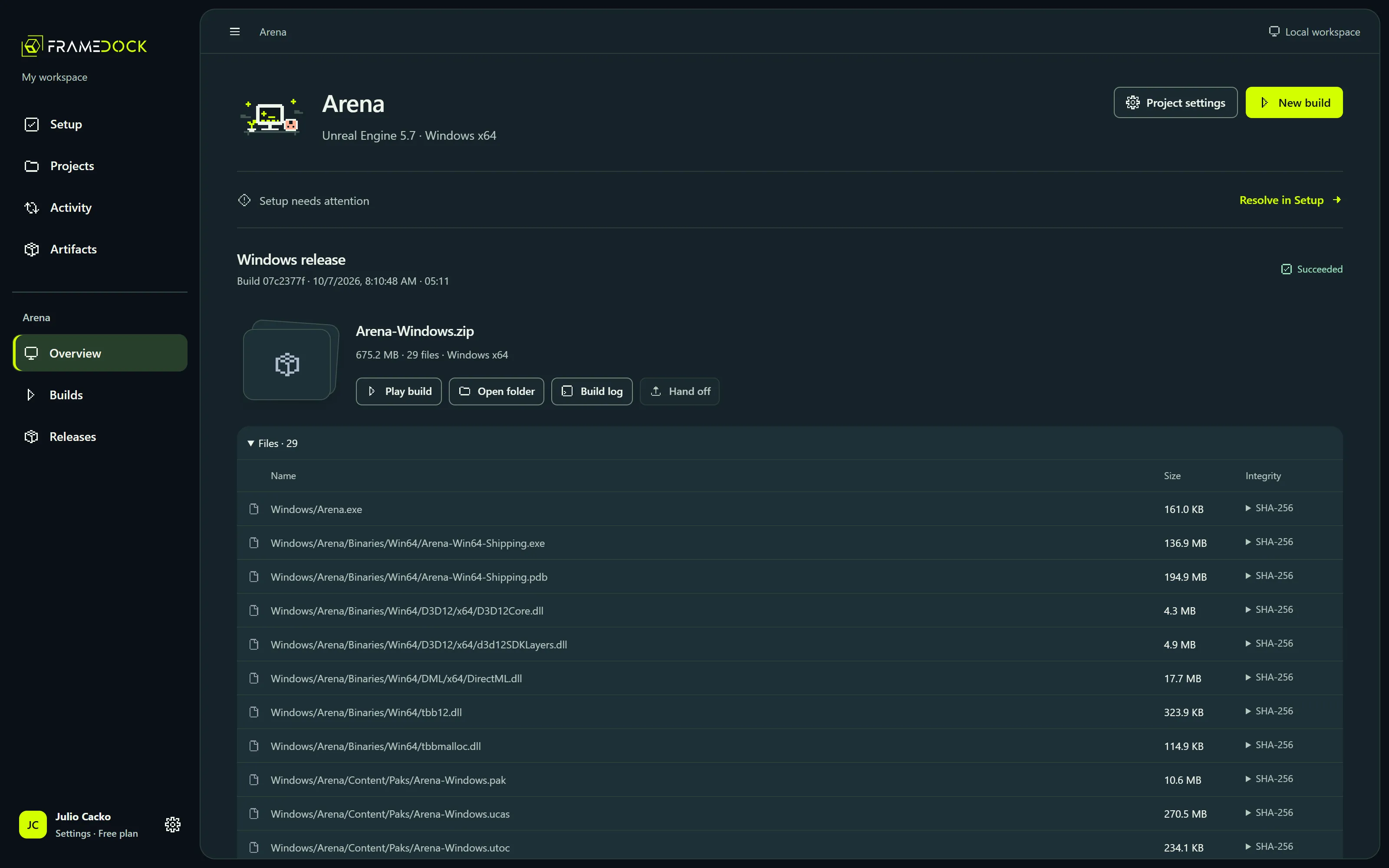Expand SHA-256 for DirectML.dll
This screenshot has height=868, width=1389.
tap(1269, 677)
